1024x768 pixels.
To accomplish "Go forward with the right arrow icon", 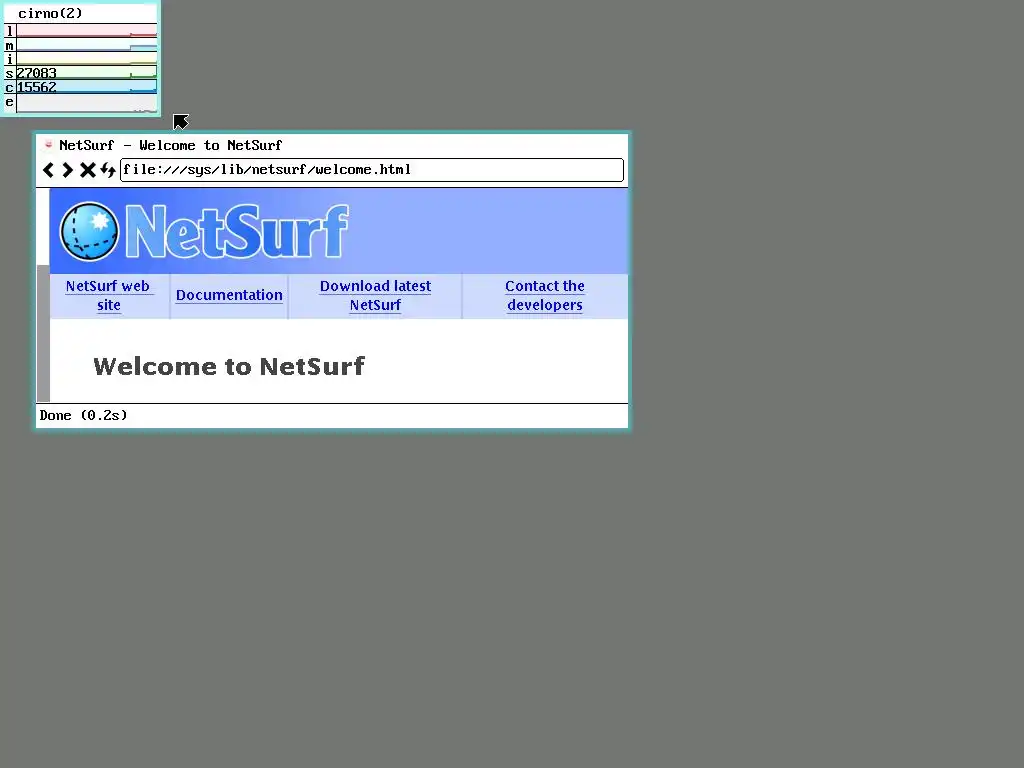I will 67,170.
